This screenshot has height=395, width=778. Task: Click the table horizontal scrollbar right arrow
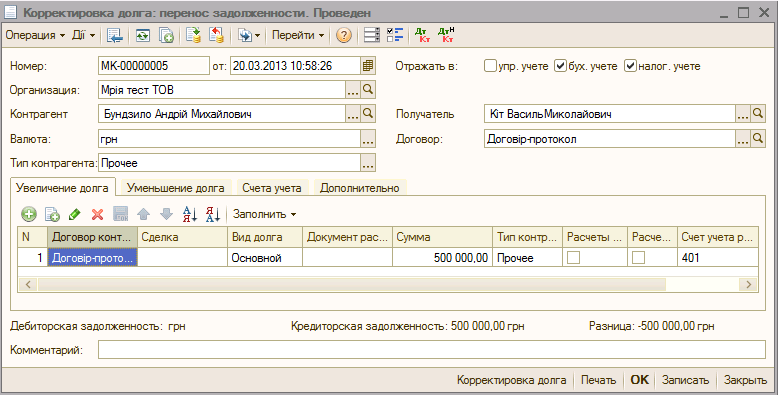[x=748, y=284]
